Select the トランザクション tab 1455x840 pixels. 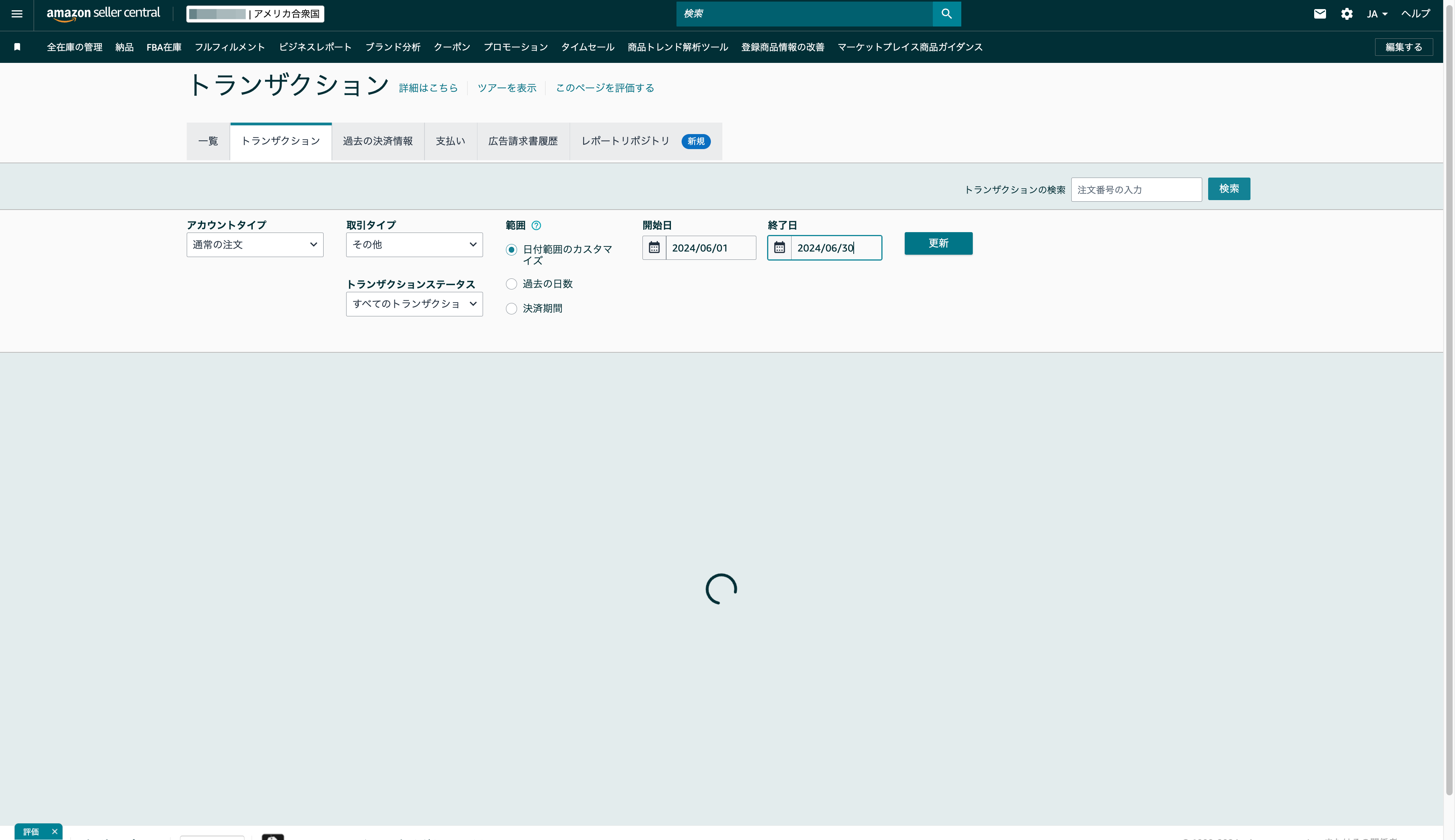pyautogui.click(x=281, y=141)
